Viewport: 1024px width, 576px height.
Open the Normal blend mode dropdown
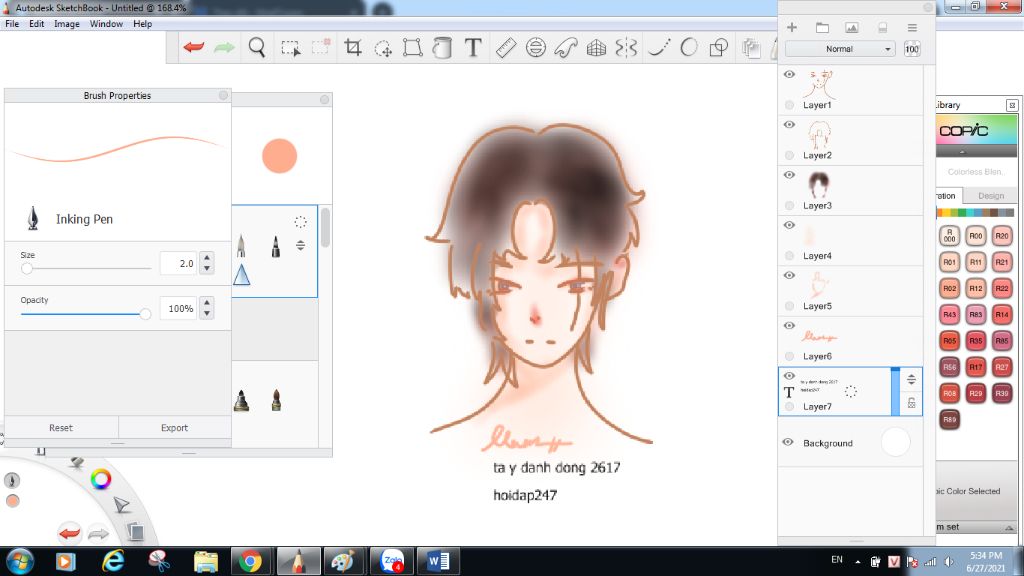click(839, 49)
